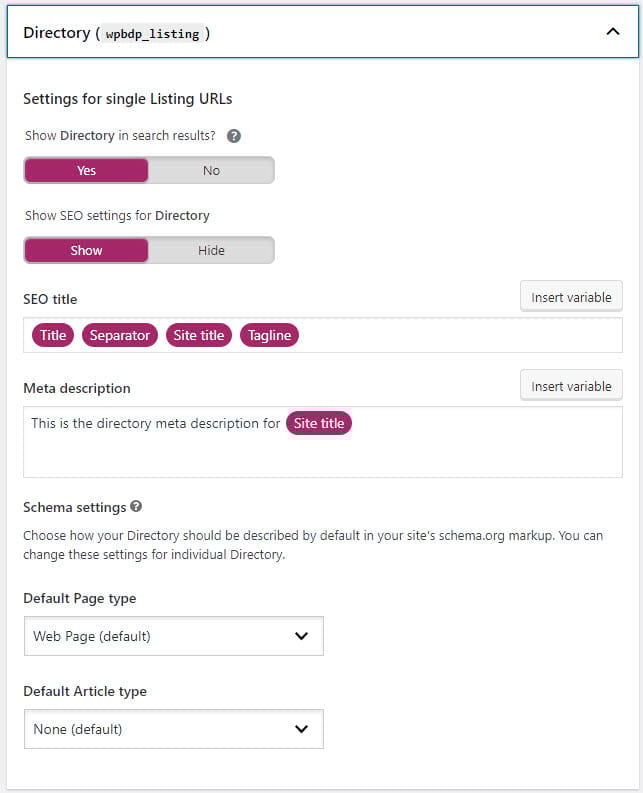Select the Separator variable tag
Screen dimensions: 643x793
tap(120, 335)
